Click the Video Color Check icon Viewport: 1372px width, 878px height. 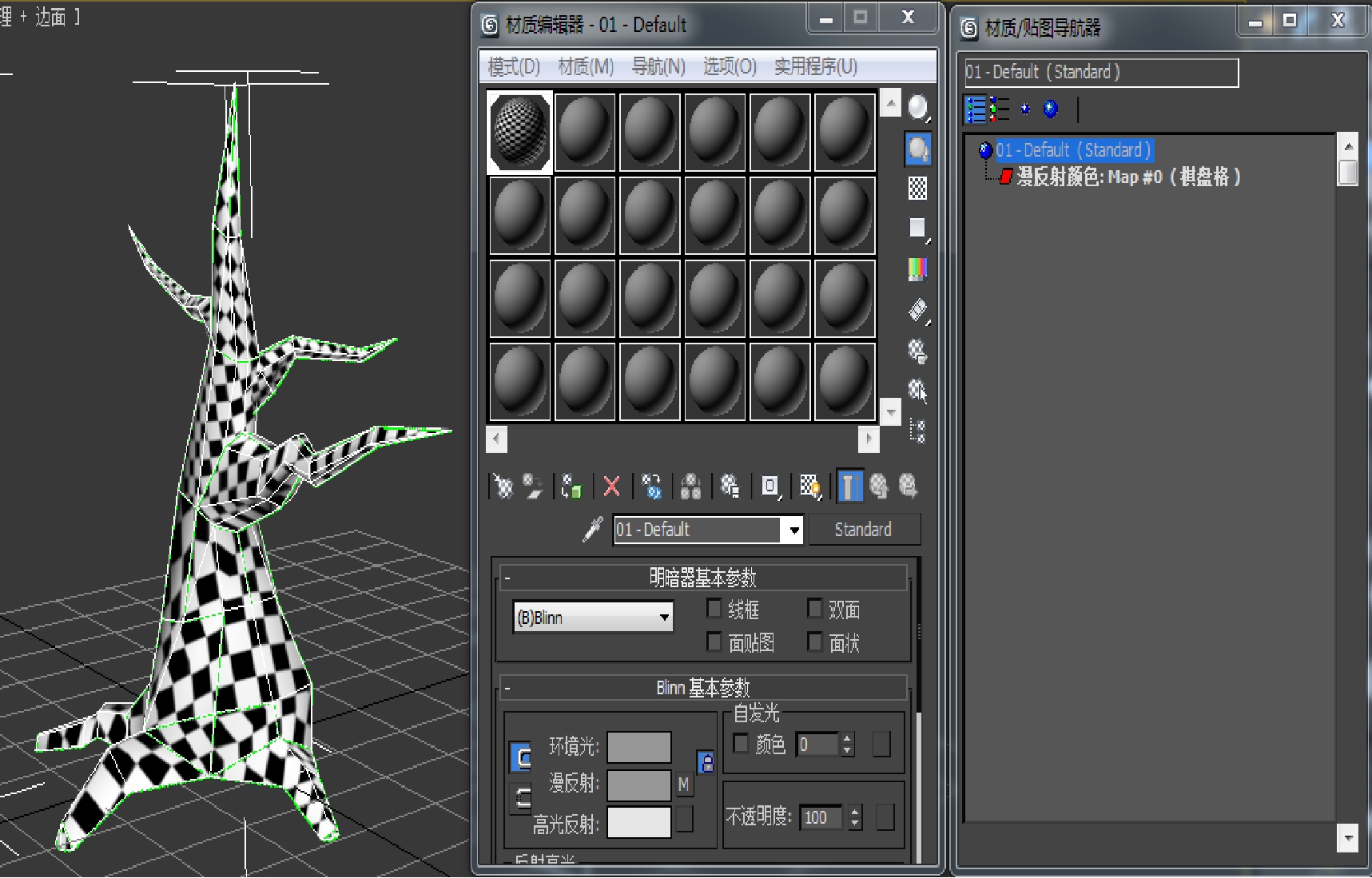point(918,269)
